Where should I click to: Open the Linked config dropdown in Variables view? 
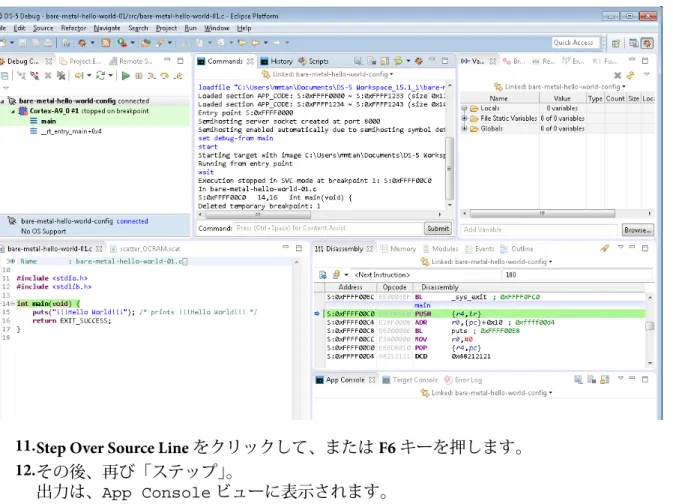coord(624,87)
